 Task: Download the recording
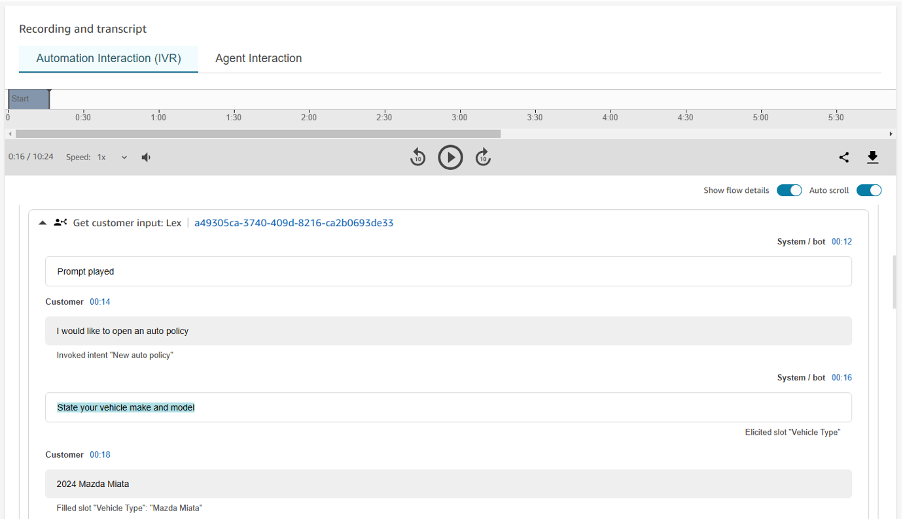(872, 157)
